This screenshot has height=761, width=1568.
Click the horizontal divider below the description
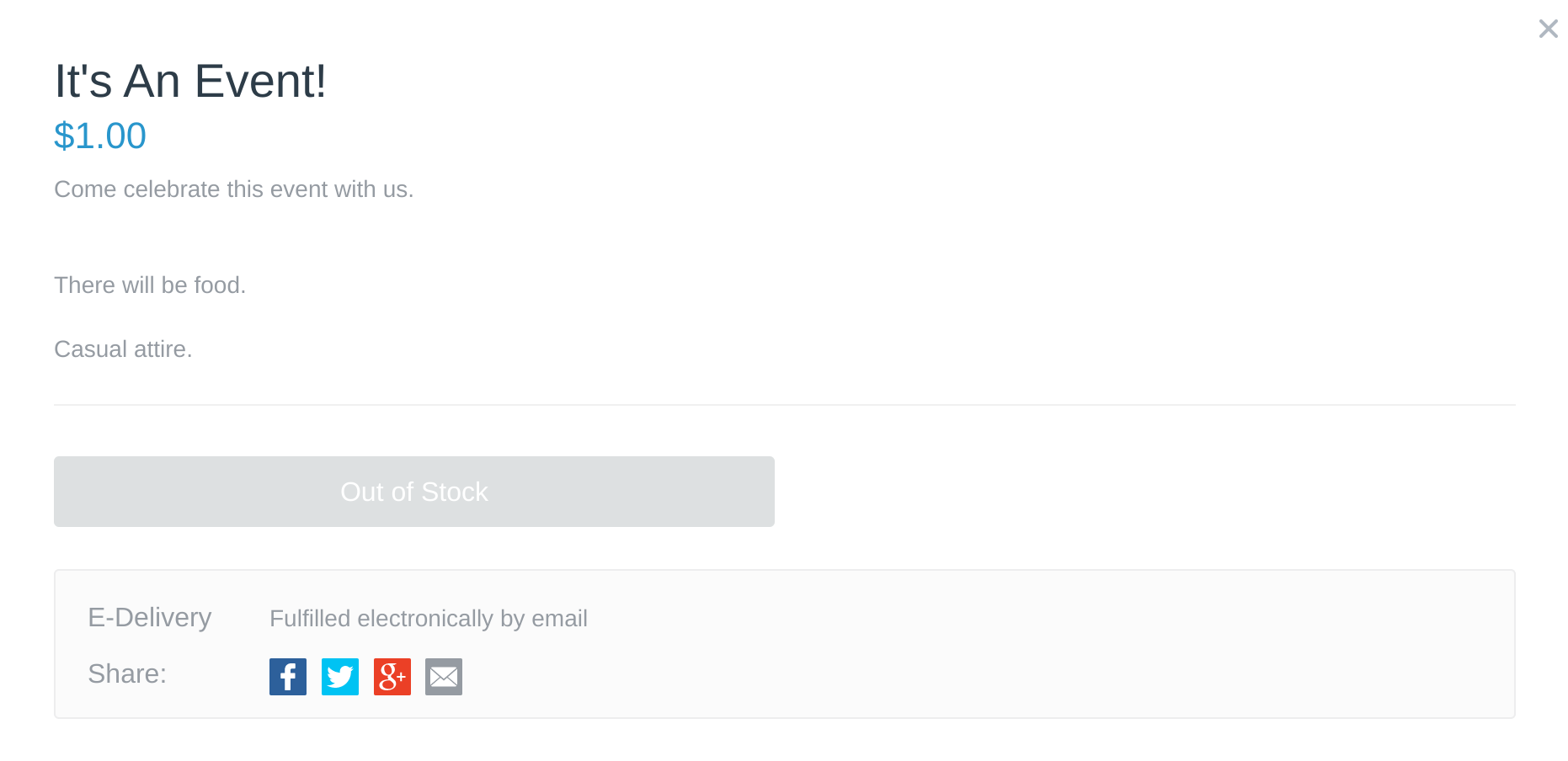pos(783,405)
